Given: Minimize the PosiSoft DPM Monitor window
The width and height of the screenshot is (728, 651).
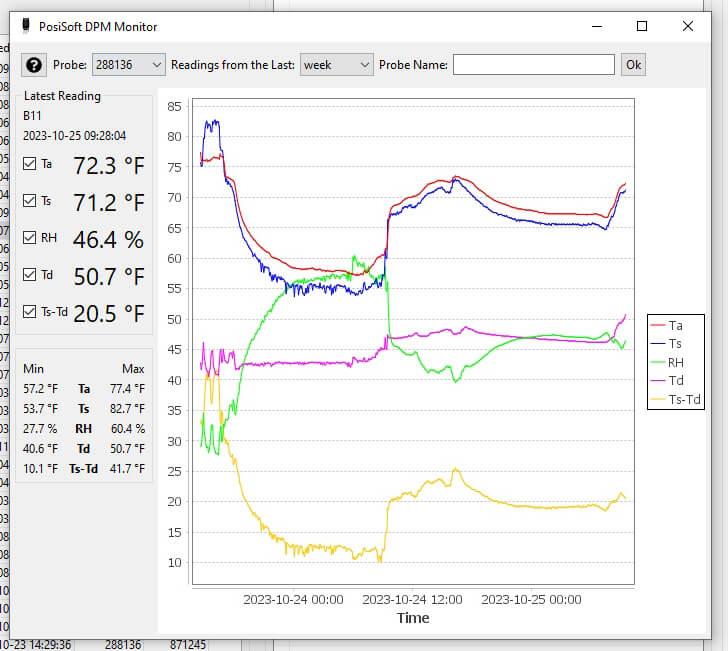Looking at the screenshot, I should click(596, 27).
